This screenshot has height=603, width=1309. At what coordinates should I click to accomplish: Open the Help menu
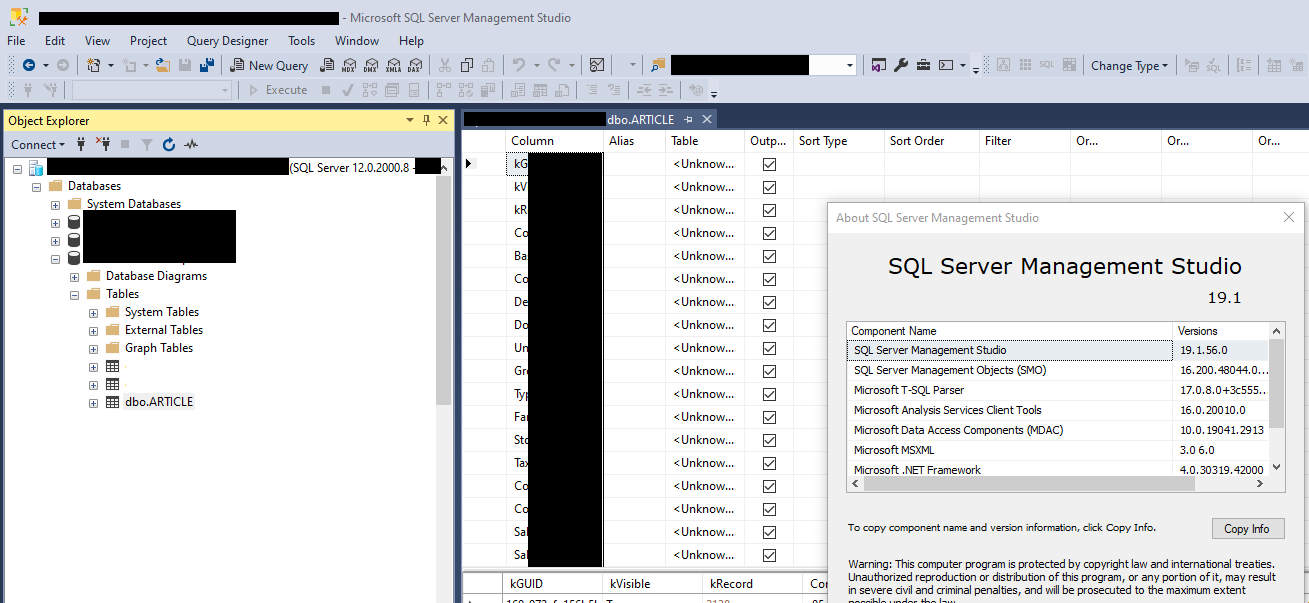(x=411, y=41)
